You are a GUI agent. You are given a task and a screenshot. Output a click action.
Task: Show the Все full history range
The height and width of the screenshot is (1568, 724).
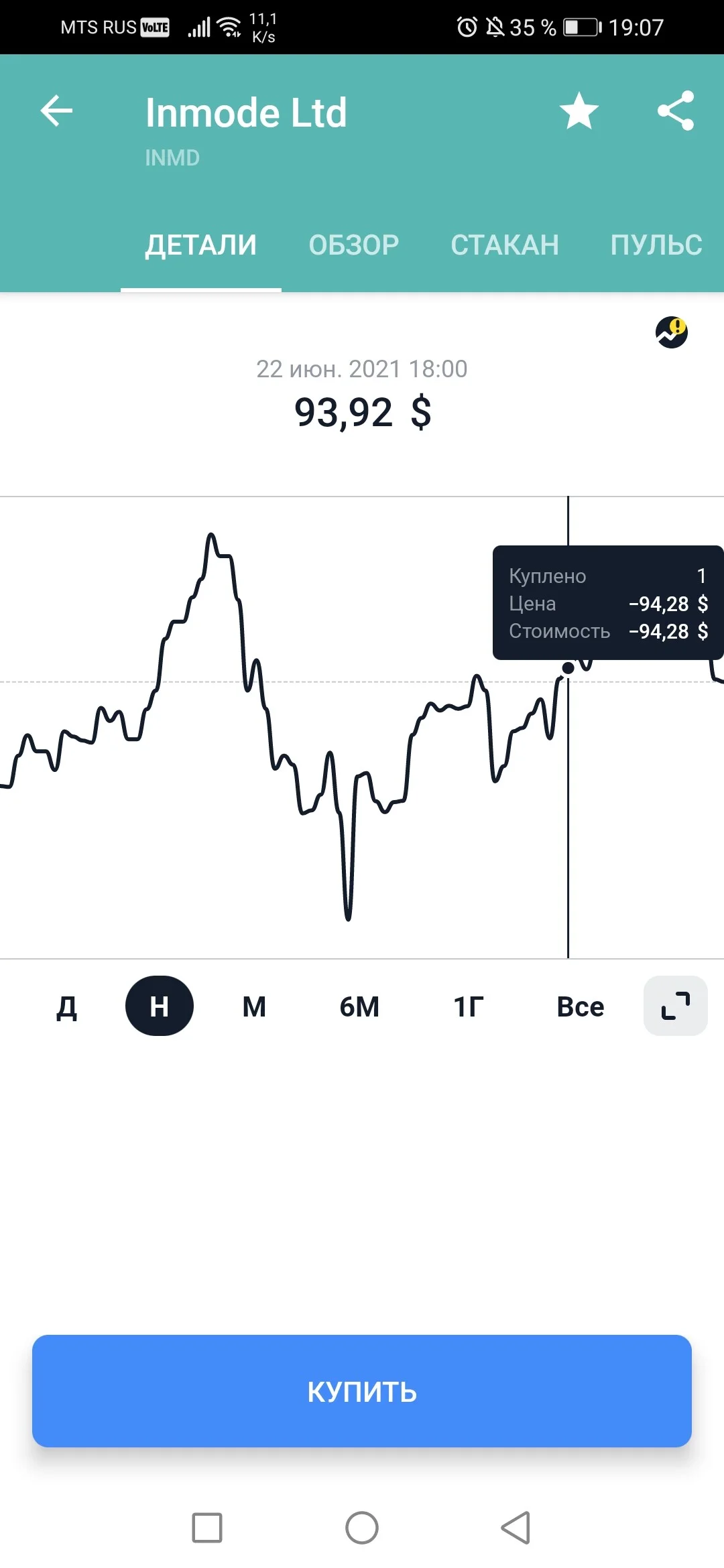pyautogui.click(x=581, y=1006)
